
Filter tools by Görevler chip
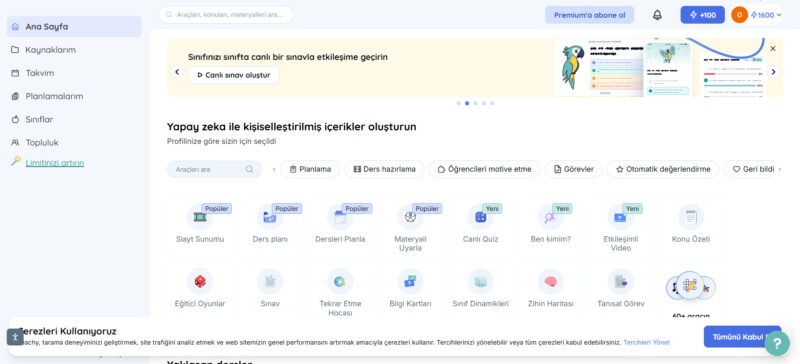(x=573, y=169)
